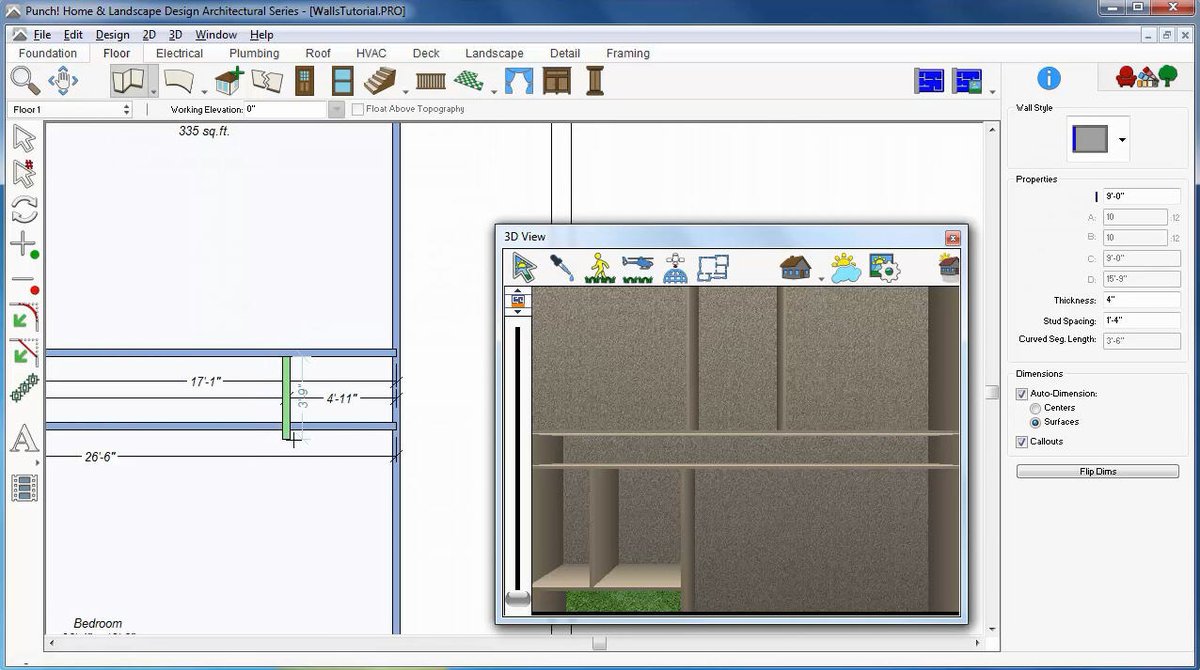This screenshot has width=1200, height=670.
Task: Click the horizontal scrollbar thumb of plan view
Action: pos(599,643)
